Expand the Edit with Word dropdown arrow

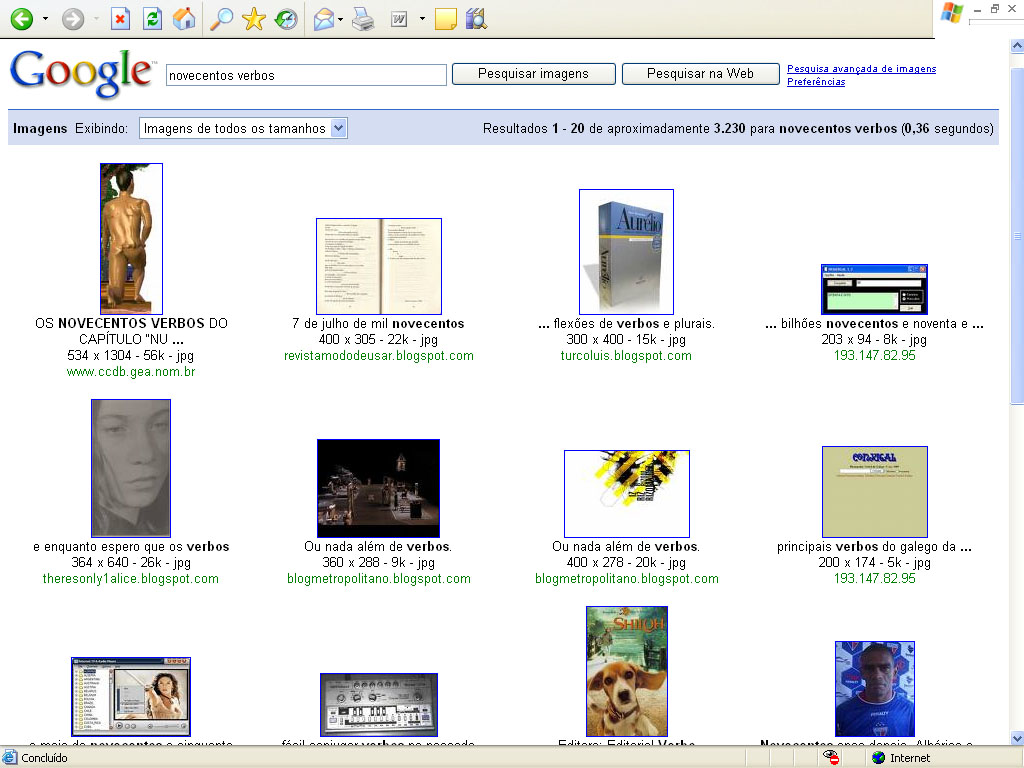tap(422, 18)
